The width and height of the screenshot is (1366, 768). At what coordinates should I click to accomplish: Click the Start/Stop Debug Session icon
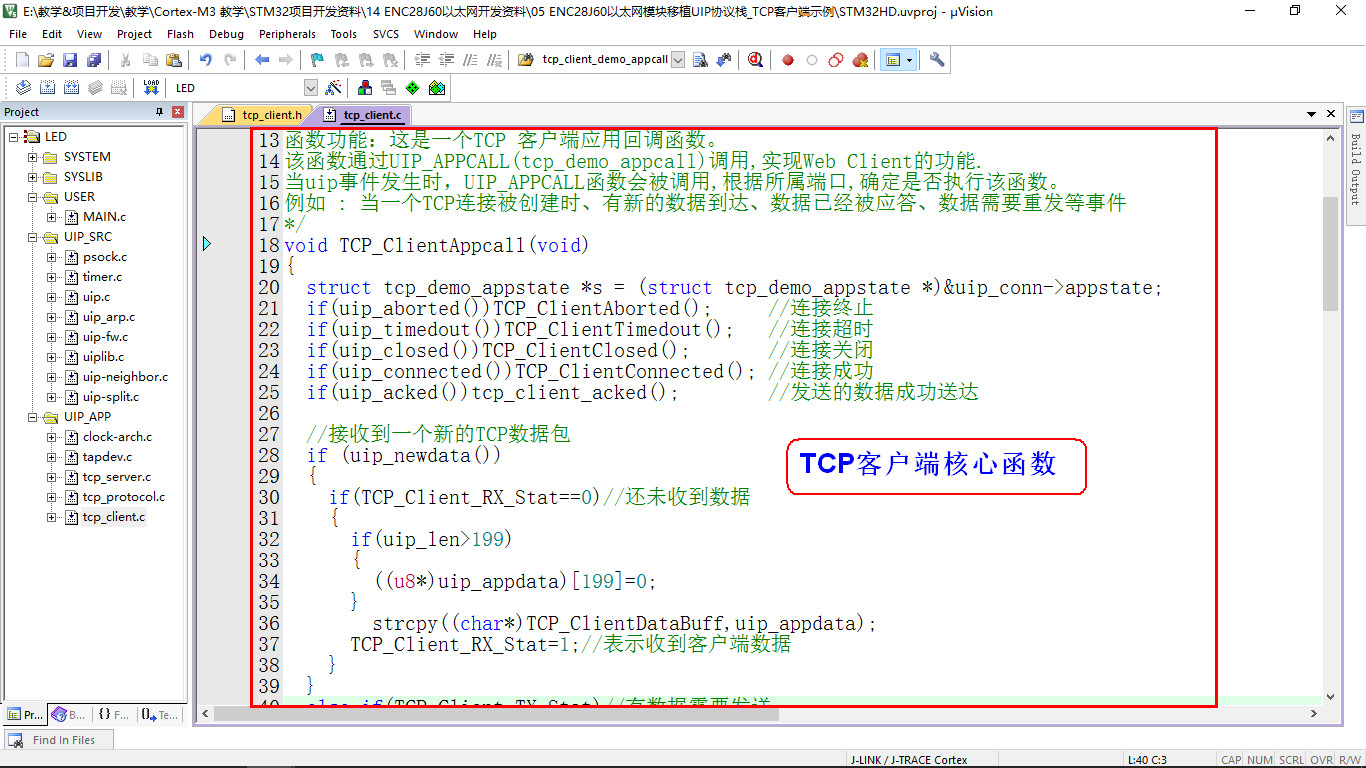point(755,60)
